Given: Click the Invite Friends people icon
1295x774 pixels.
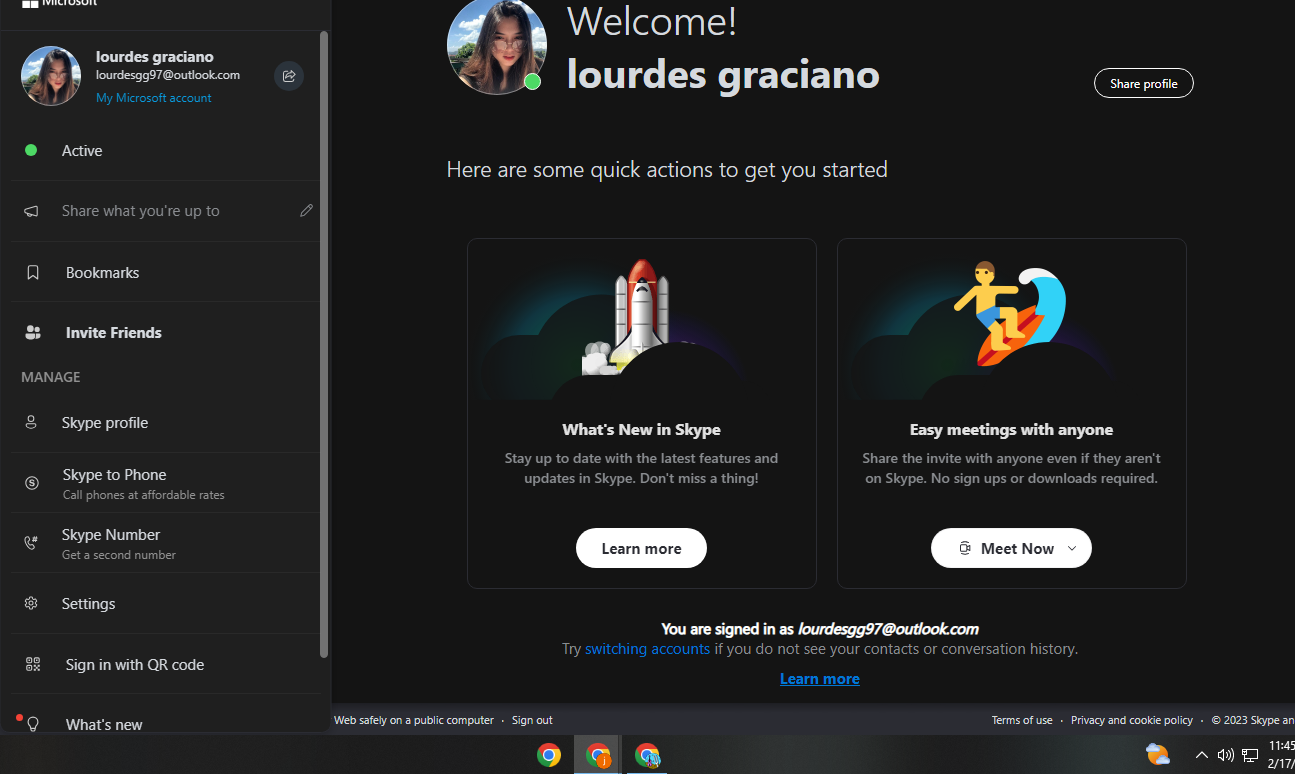Looking at the screenshot, I should point(33,333).
